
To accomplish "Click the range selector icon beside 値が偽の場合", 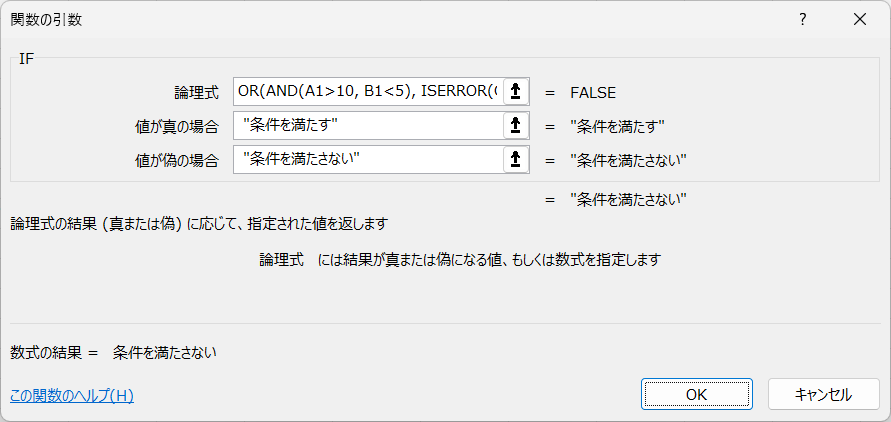I will (x=516, y=160).
